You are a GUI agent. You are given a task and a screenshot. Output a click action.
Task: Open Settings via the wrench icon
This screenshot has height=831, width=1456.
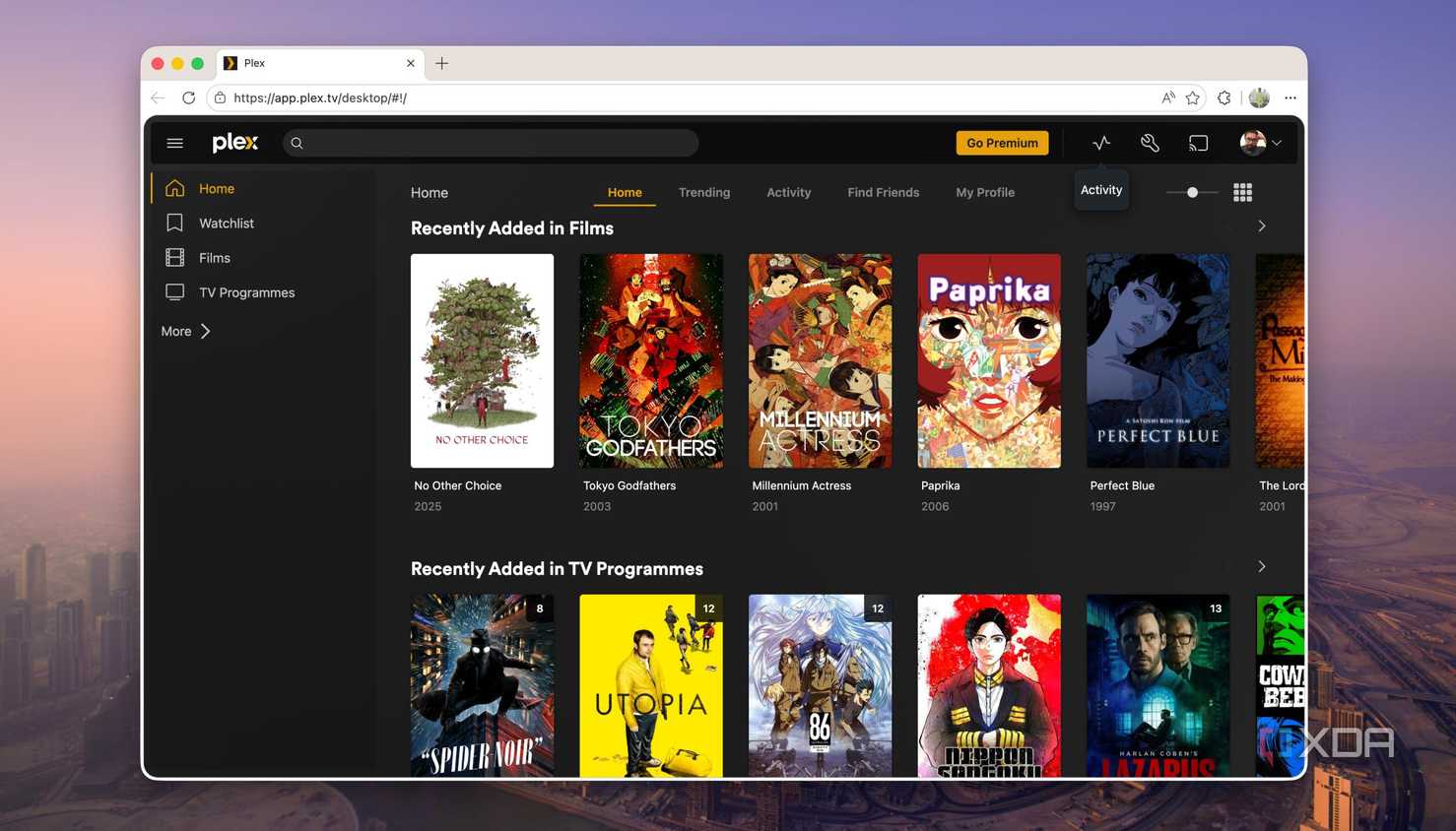pyautogui.click(x=1150, y=143)
